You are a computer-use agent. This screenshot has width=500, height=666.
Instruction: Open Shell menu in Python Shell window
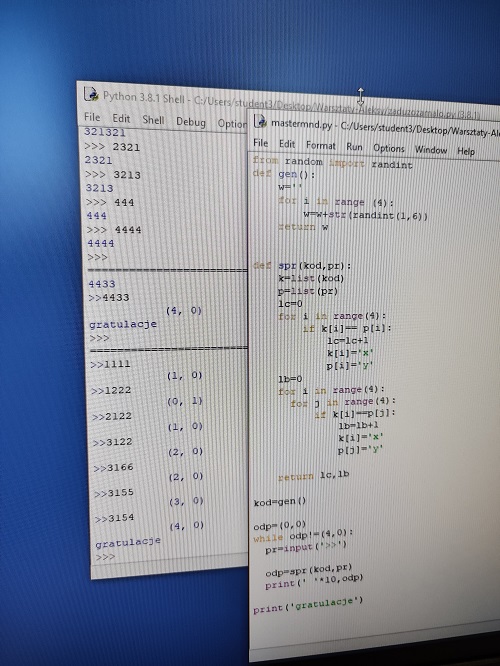(153, 120)
